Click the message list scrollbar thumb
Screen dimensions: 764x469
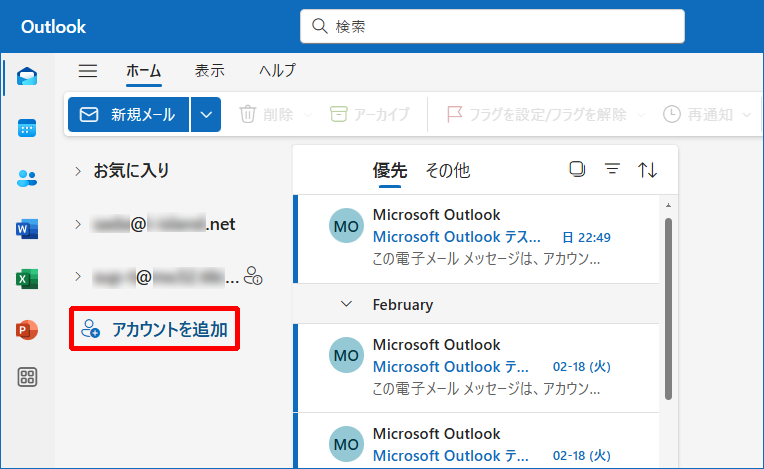click(x=668, y=309)
